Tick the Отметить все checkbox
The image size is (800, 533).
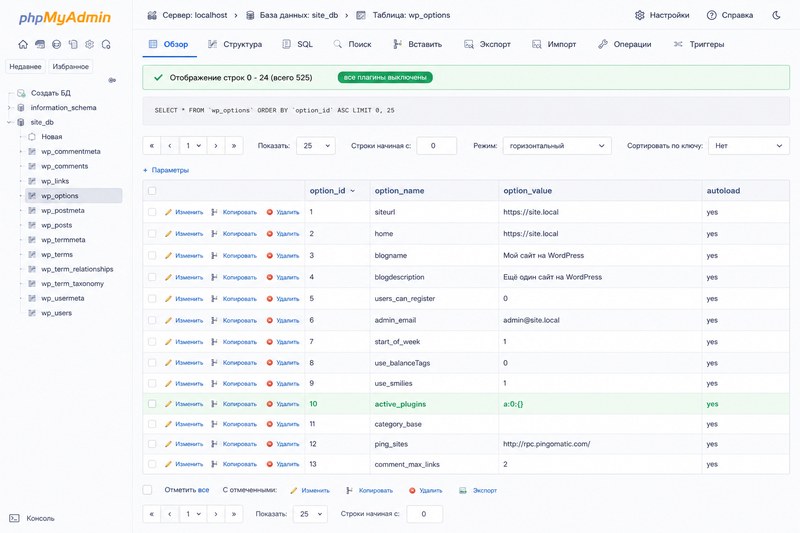tap(147, 490)
